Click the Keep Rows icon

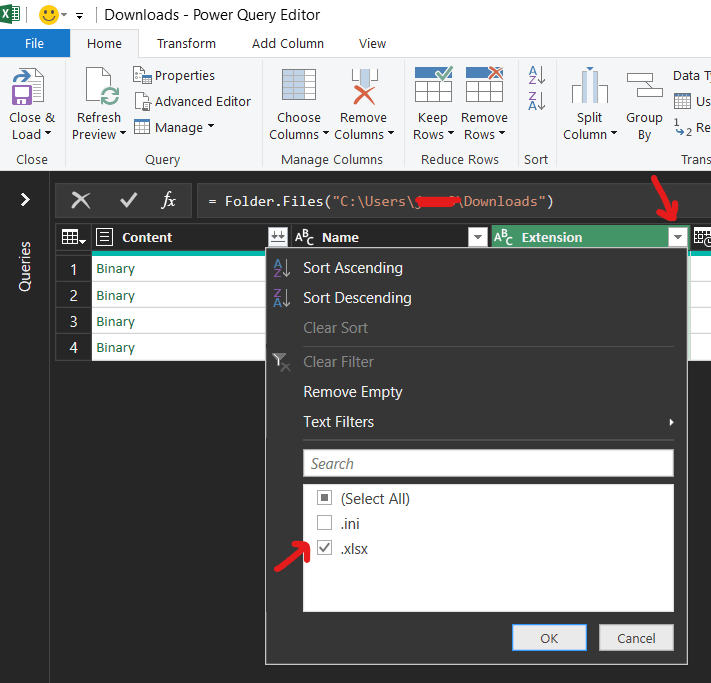pyautogui.click(x=433, y=88)
